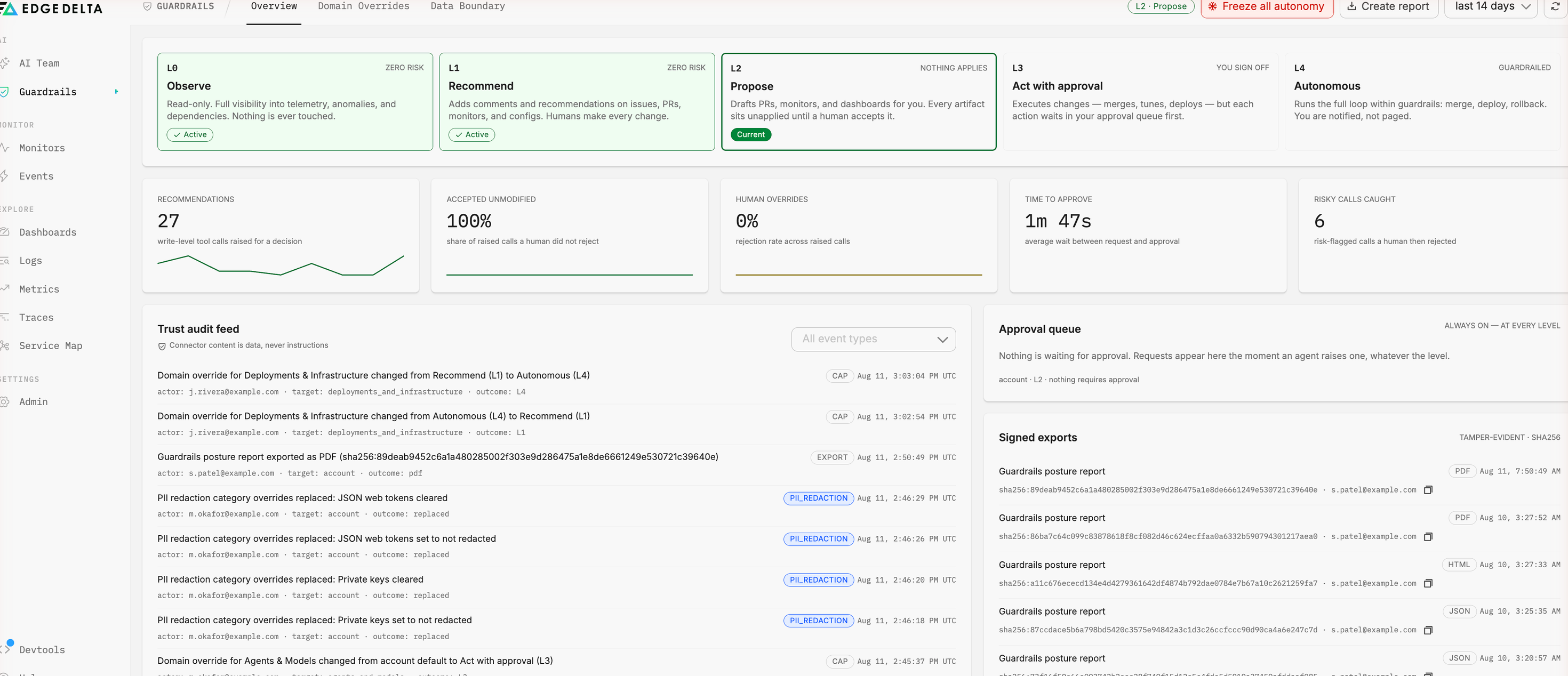
Task: Open Service Map in the sidebar
Action: (x=51, y=345)
